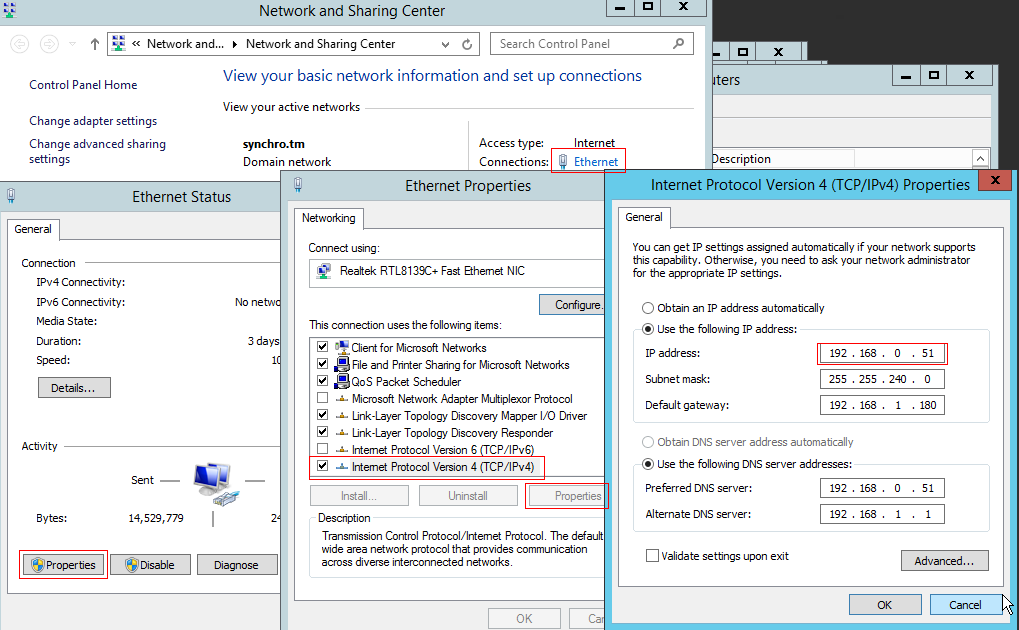Check Validate settings upon exit
The image size is (1019, 630).
(652, 556)
